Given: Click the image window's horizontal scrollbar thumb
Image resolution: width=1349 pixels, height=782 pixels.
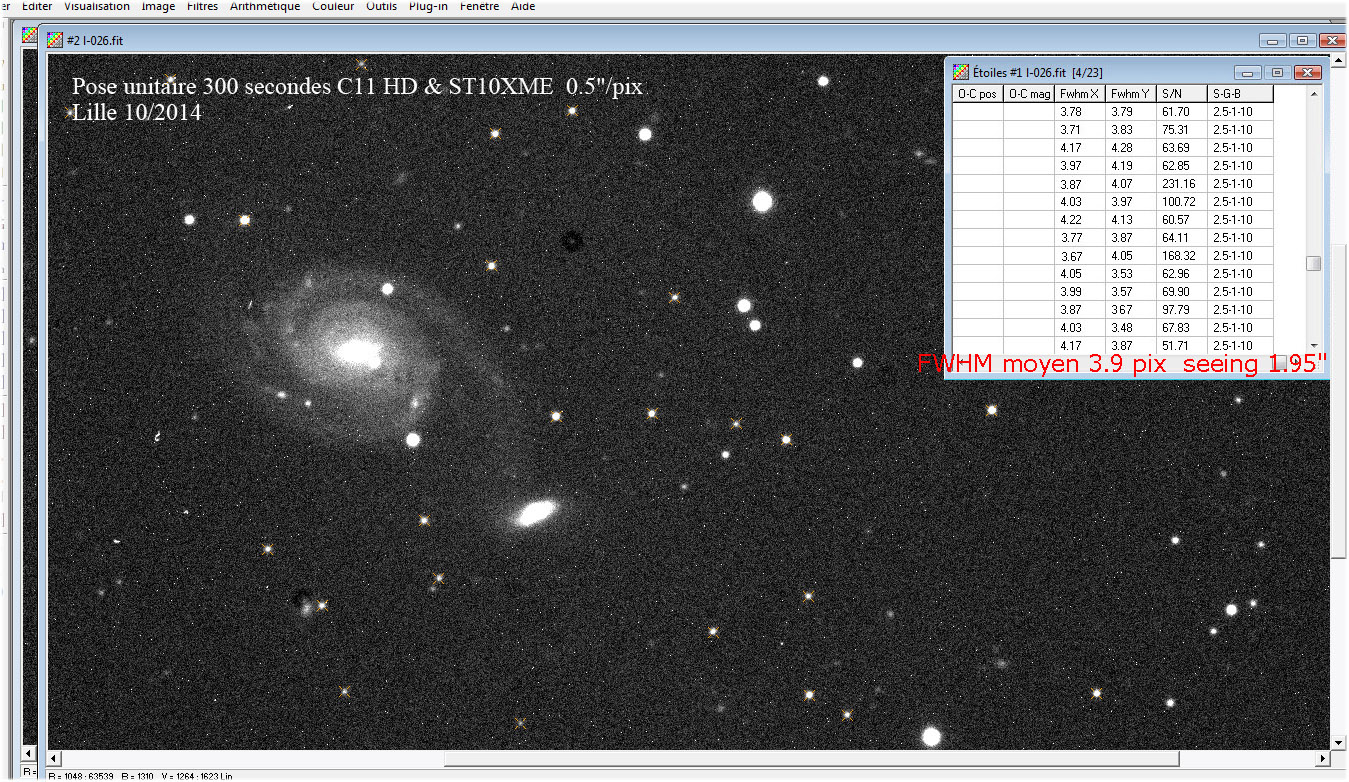Looking at the screenshot, I should pos(811,759).
